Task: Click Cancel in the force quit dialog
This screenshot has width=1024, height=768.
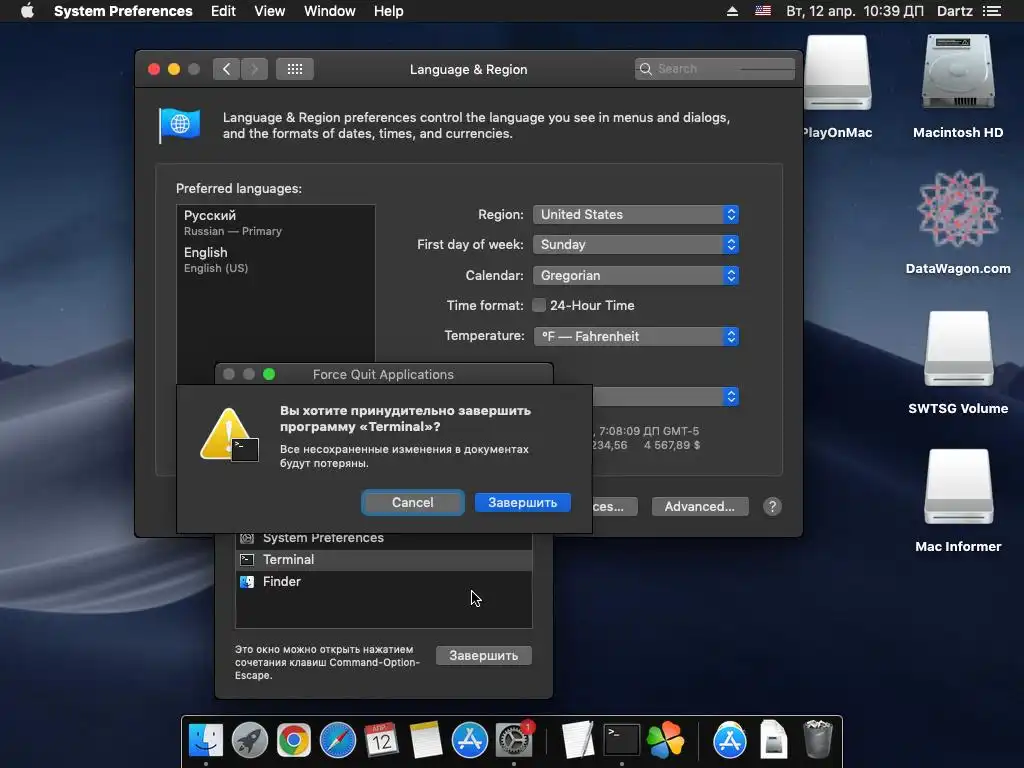Action: pos(412,502)
